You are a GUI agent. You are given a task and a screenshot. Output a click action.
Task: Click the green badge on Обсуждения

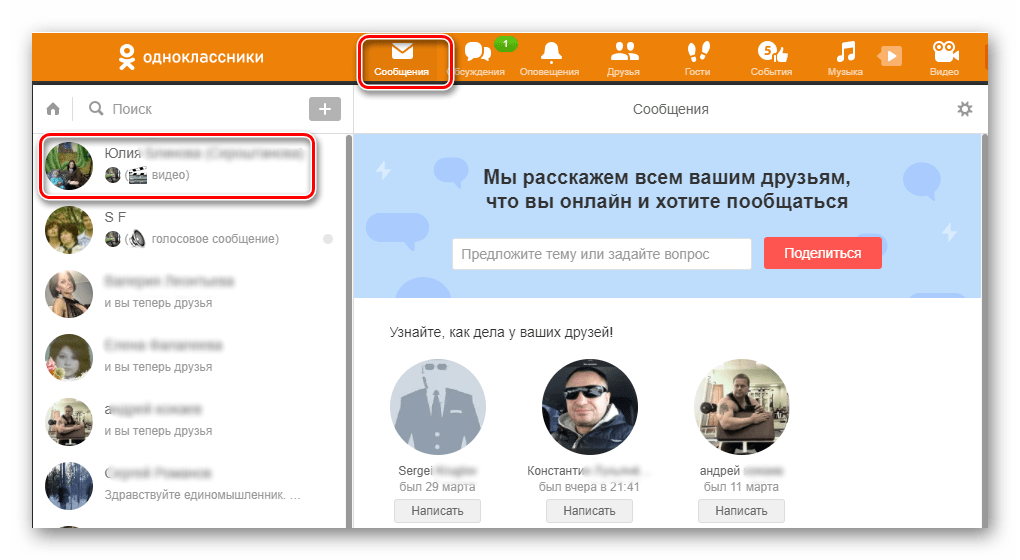coord(505,44)
